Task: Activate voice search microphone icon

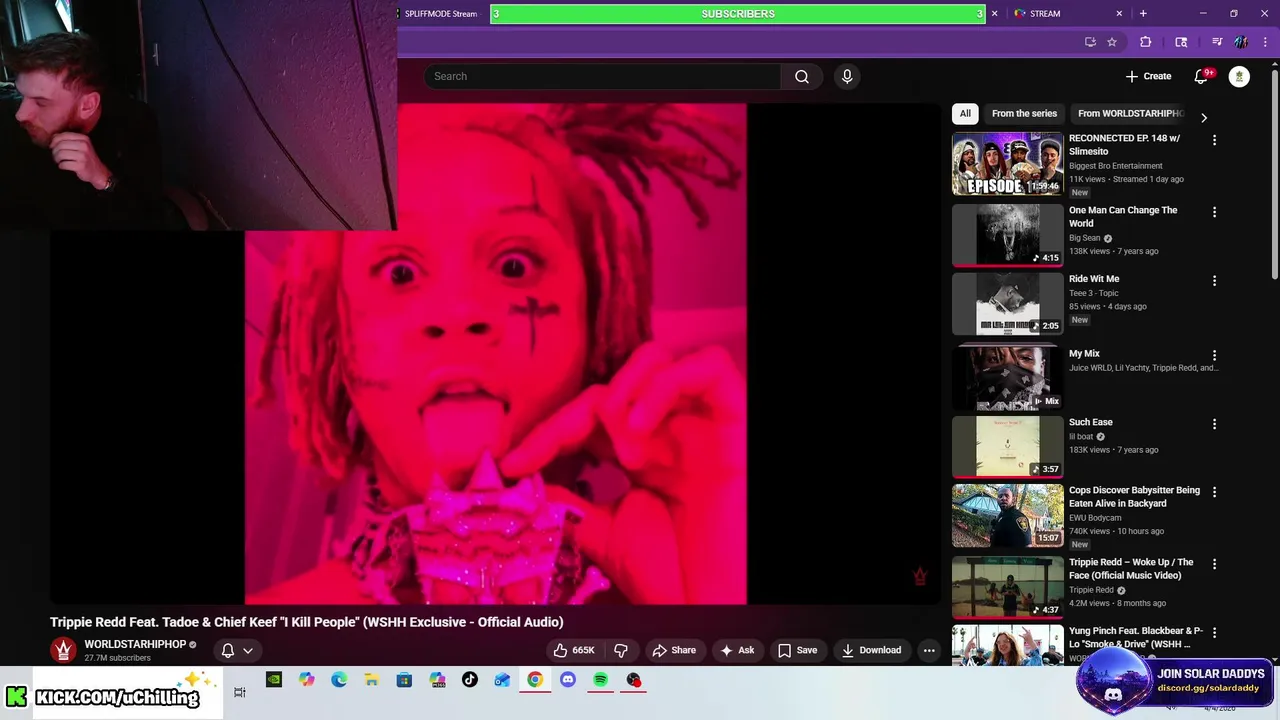Action: click(847, 76)
